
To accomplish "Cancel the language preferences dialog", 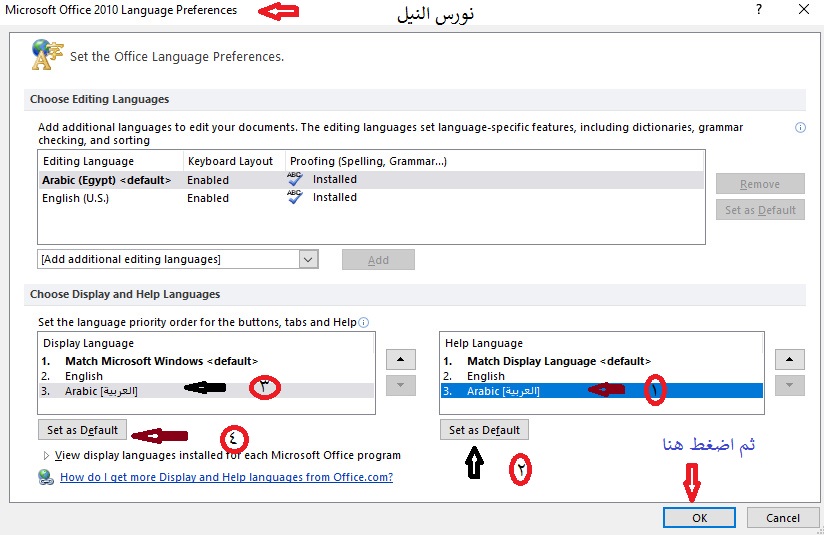I will click(x=783, y=517).
